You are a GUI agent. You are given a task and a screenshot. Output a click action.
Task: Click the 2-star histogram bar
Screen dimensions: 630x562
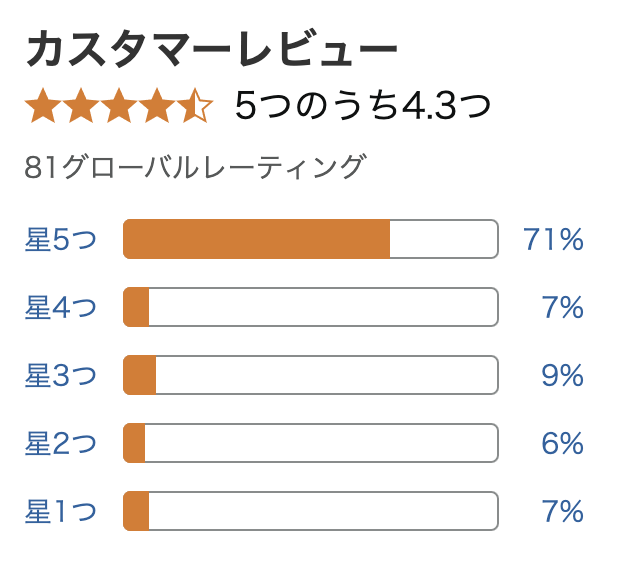[311, 443]
